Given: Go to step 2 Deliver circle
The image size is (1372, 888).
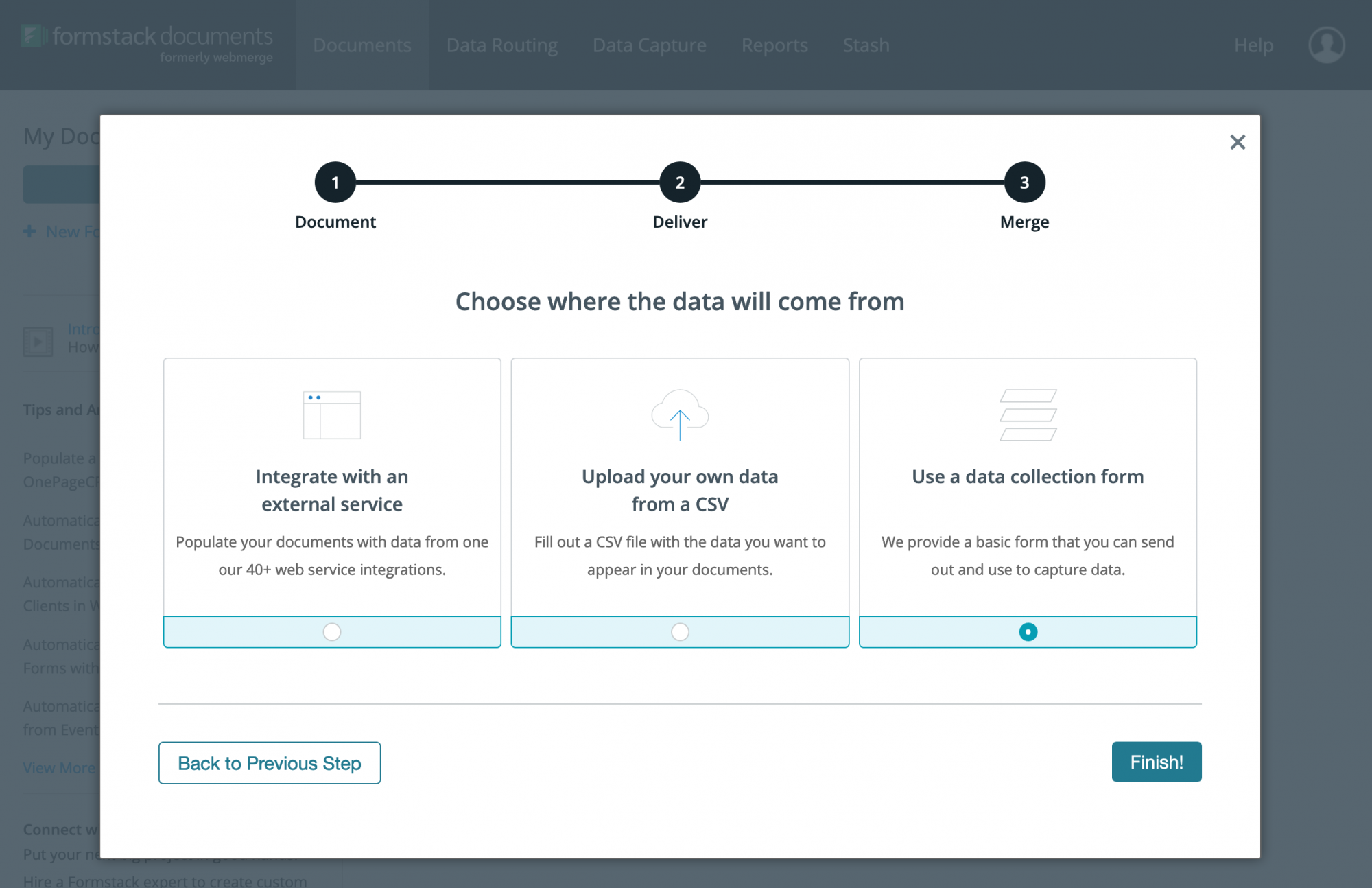Looking at the screenshot, I should click(x=680, y=183).
